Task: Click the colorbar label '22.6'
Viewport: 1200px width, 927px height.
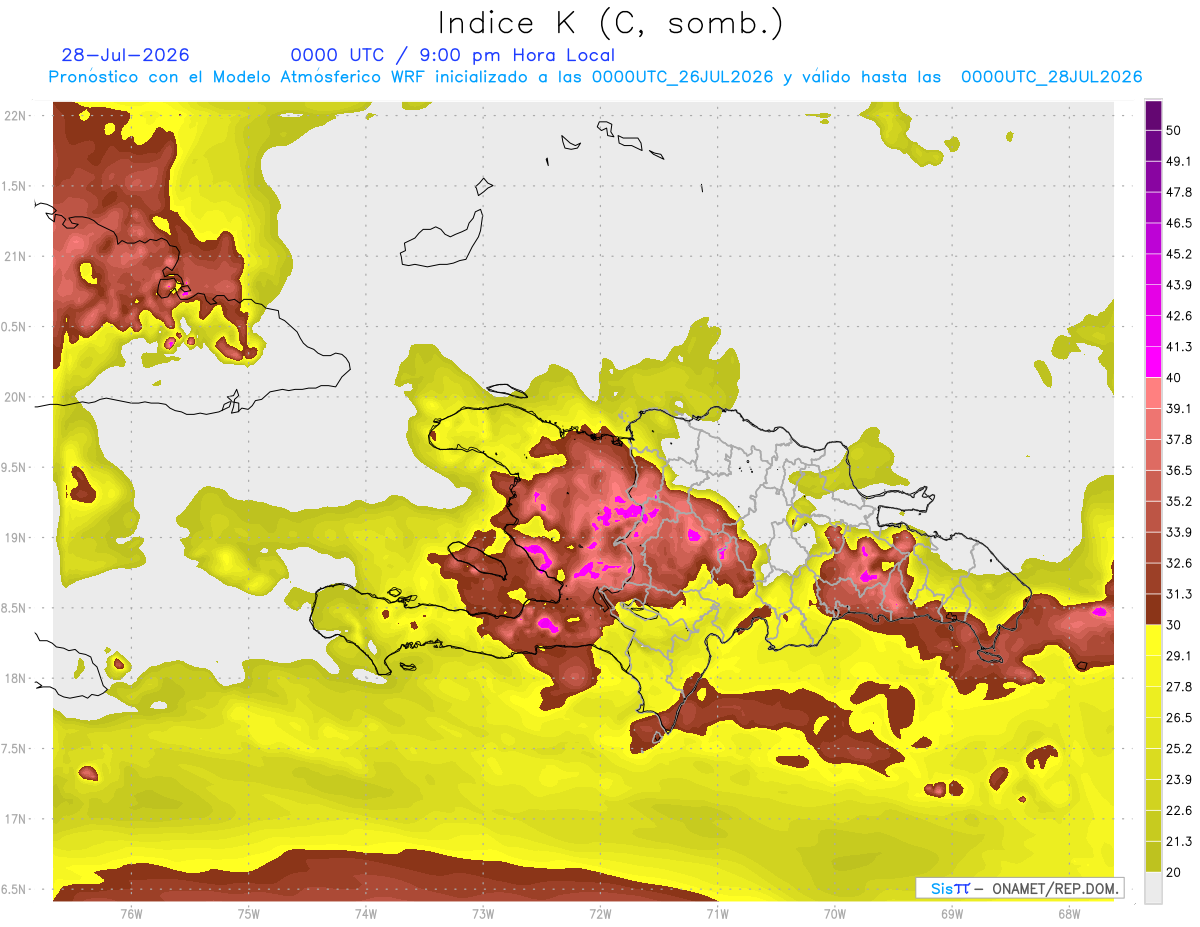Action: (1179, 810)
